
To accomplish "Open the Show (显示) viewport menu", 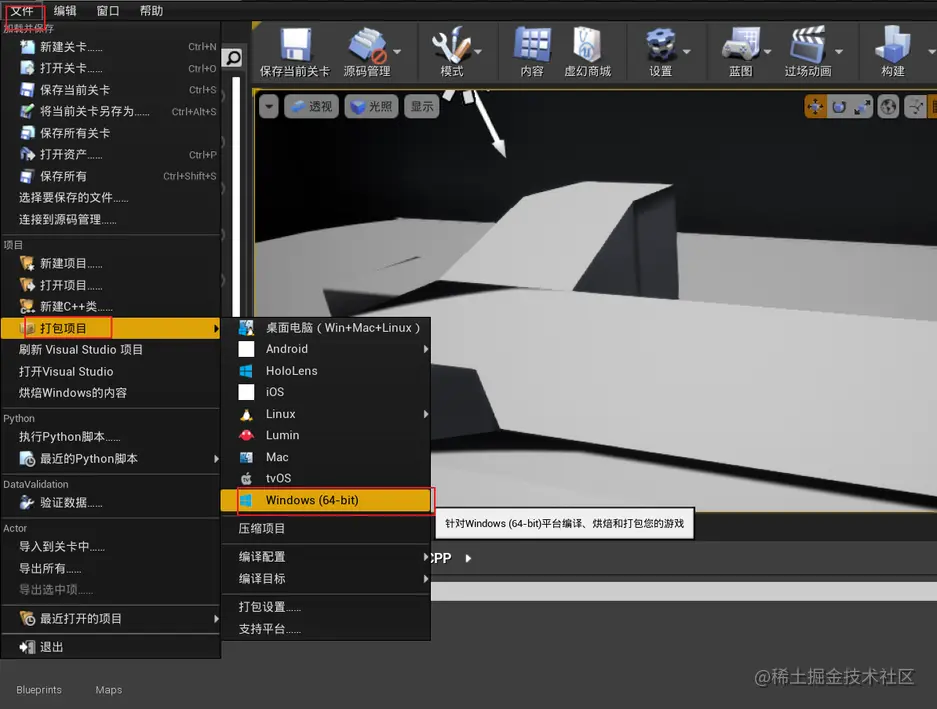I will click(x=422, y=106).
